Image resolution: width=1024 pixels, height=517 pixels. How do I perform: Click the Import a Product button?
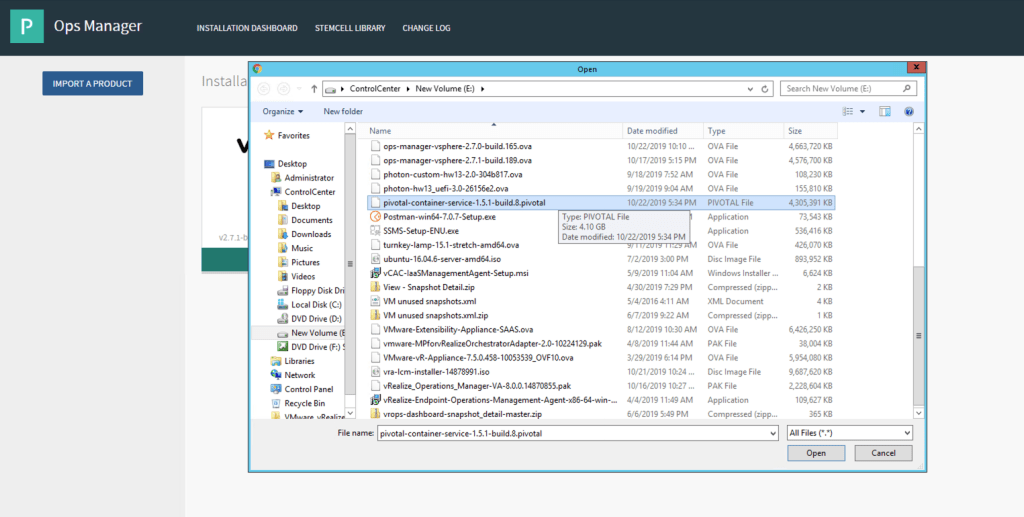(92, 84)
